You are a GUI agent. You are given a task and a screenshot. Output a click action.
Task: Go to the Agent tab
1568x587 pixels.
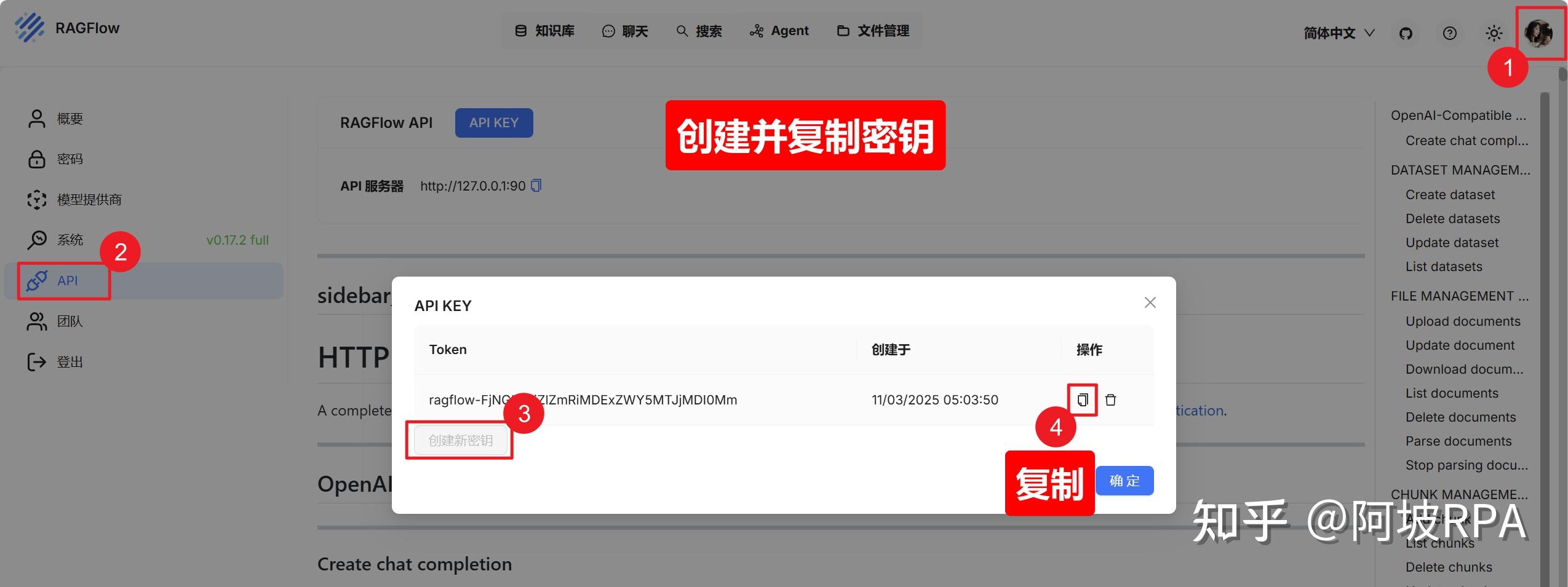[779, 31]
